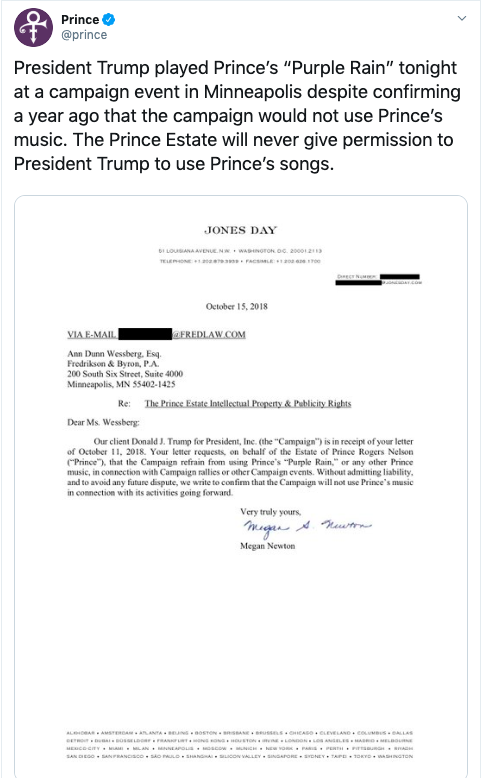Click the Megan Newton handwritten signature
Viewport: 482px width, 778px height.
click(307, 528)
